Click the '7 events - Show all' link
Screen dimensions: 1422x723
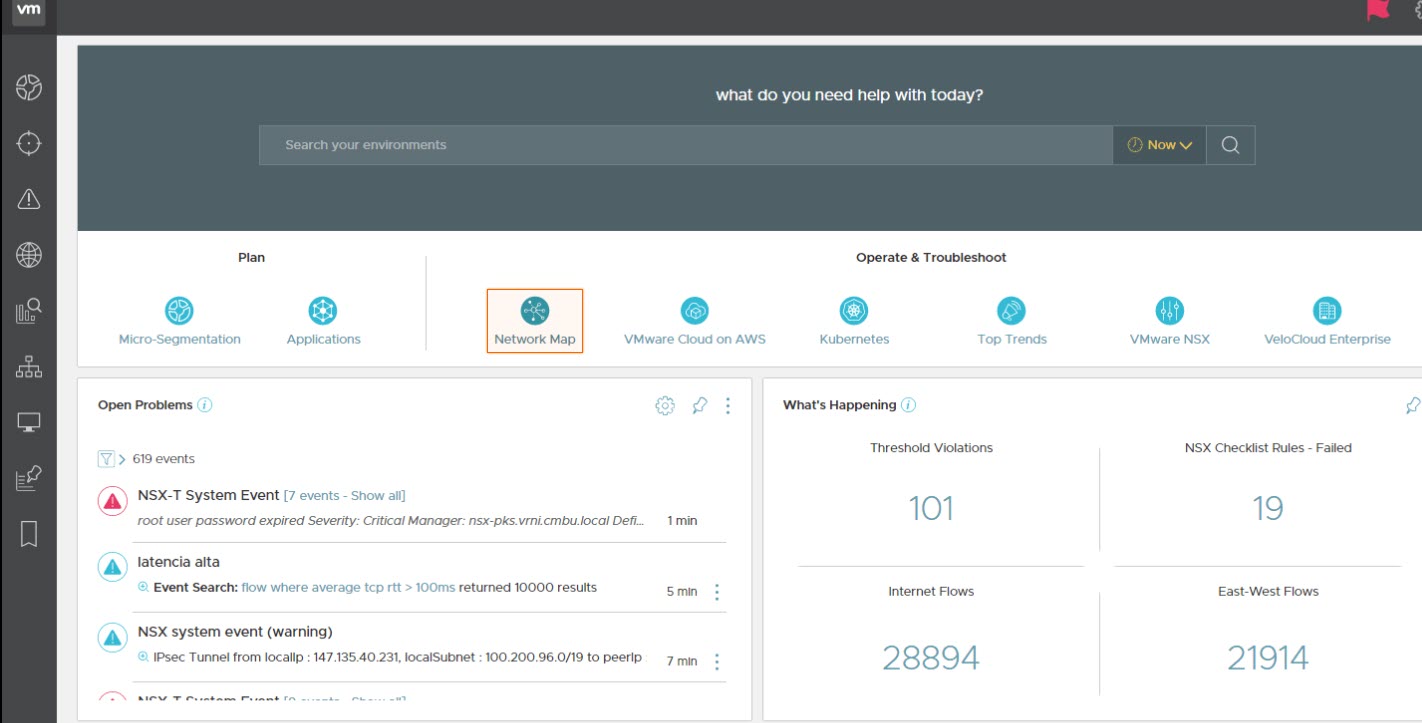pyautogui.click(x=344, y=495)
